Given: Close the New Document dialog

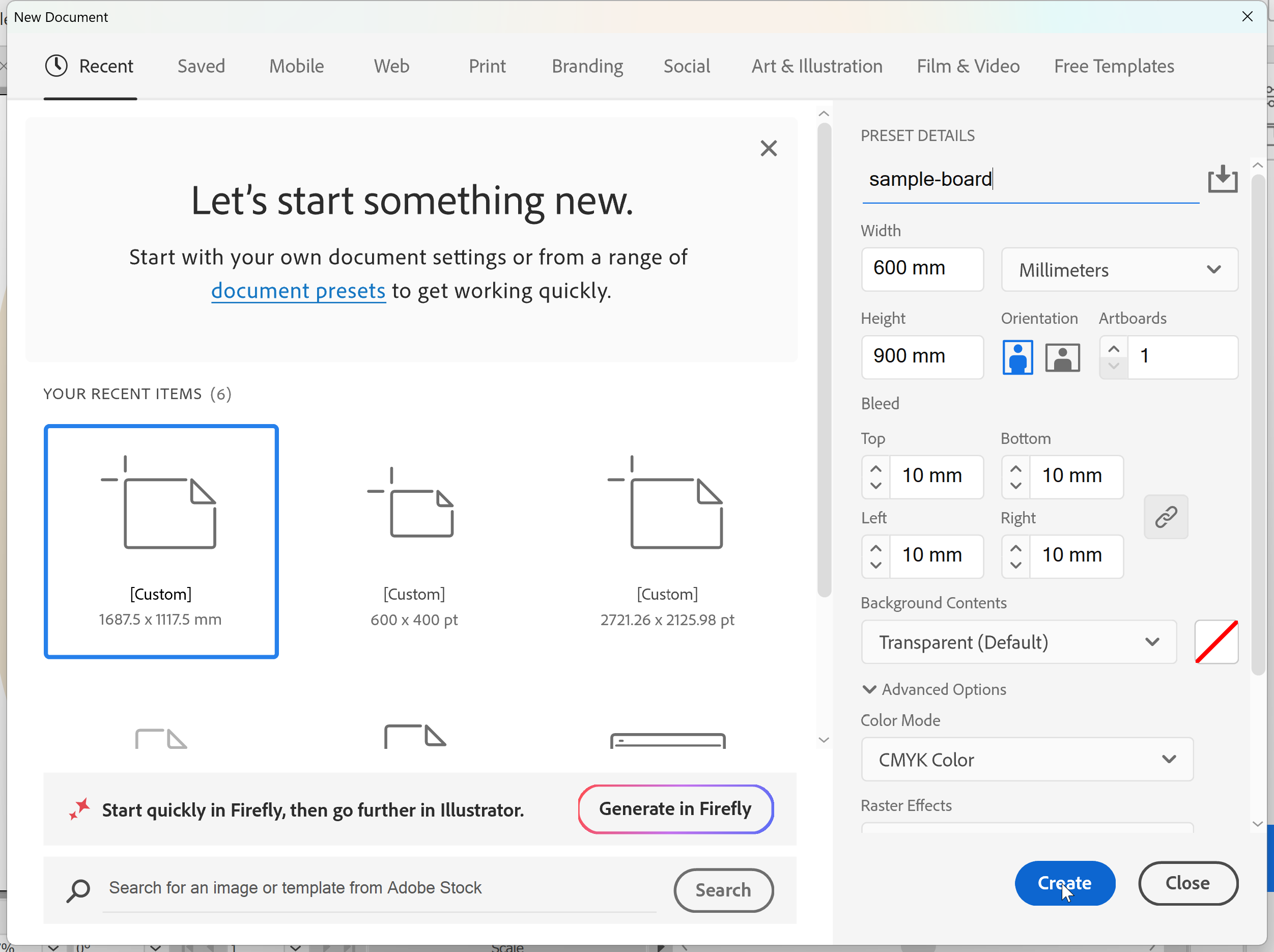Looking at the screenshot, I should pos(1248,17).
